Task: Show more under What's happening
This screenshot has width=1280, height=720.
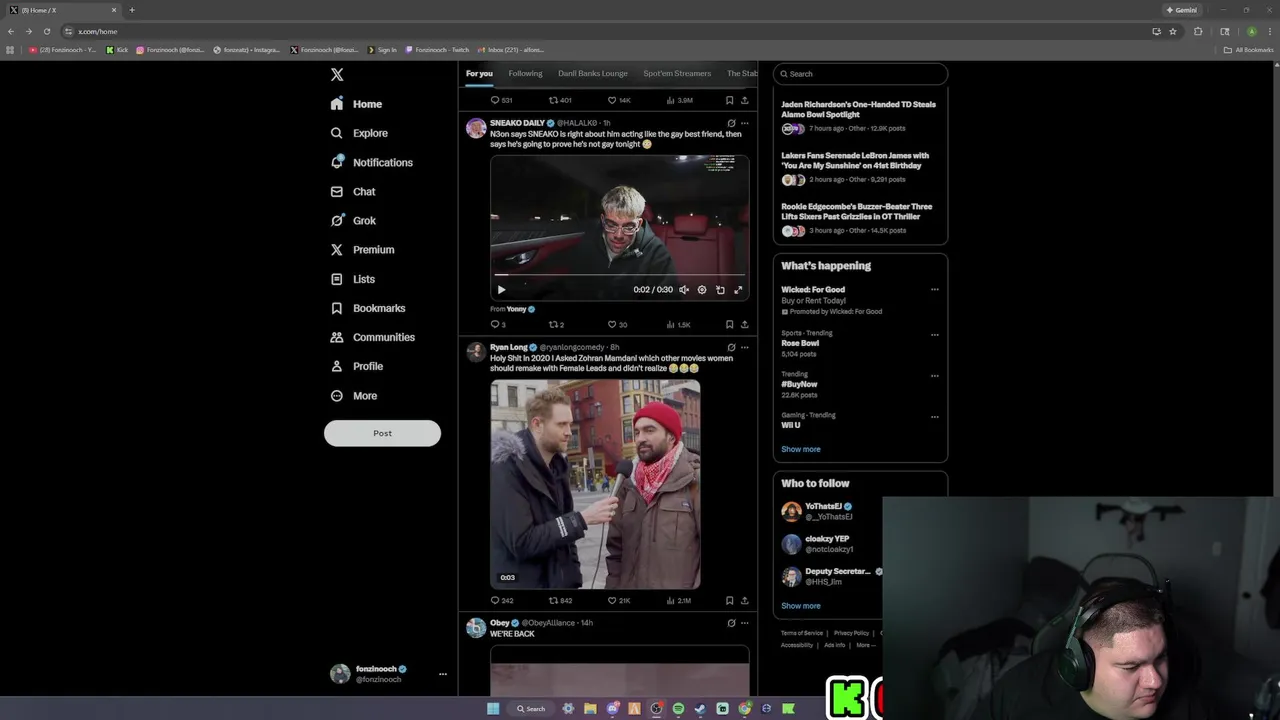Action: [800, 449]
